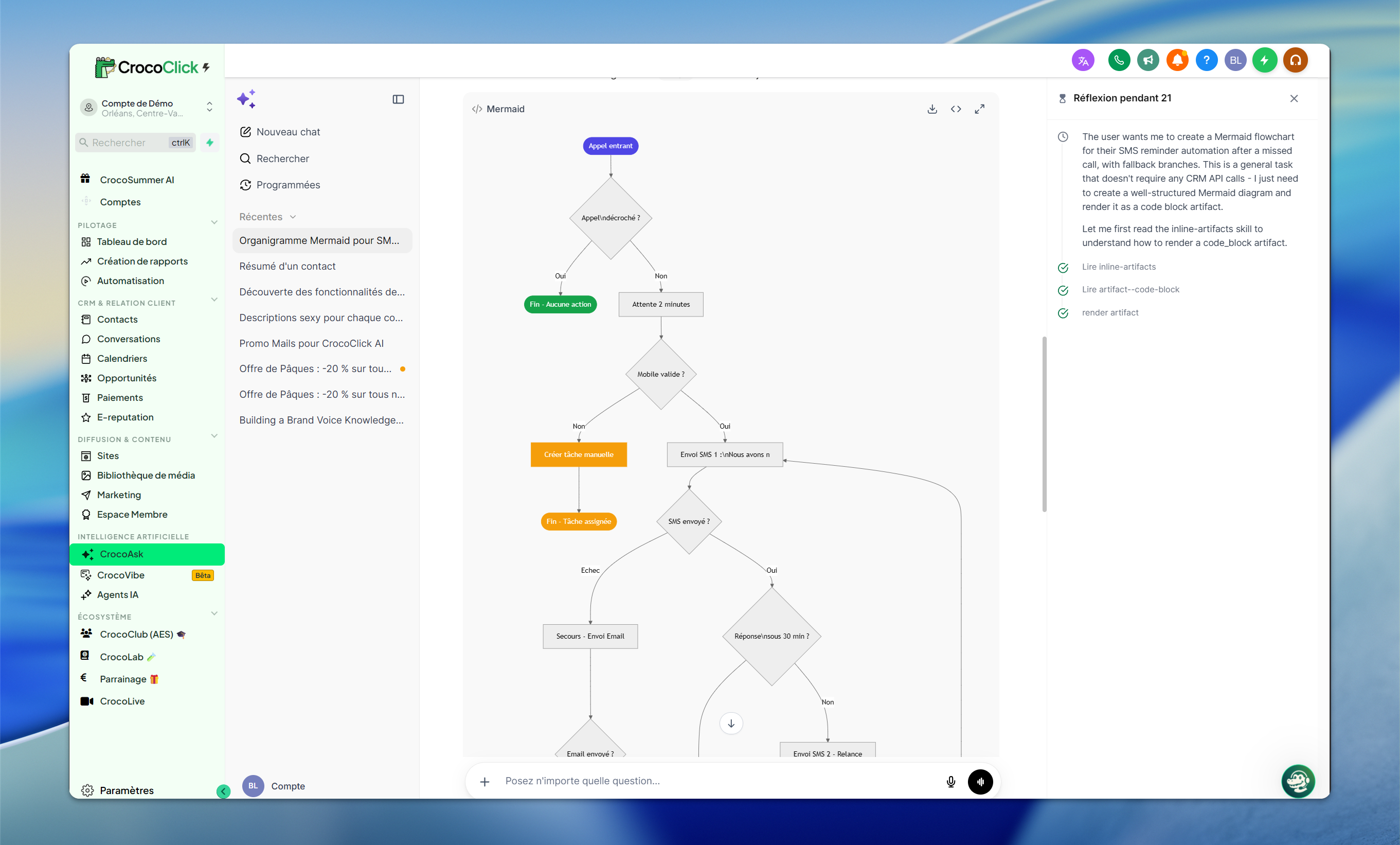This screenshot has width=1400, height=845.
Task: Collapse the Écosystème section
Action: [x=214, y=613]
